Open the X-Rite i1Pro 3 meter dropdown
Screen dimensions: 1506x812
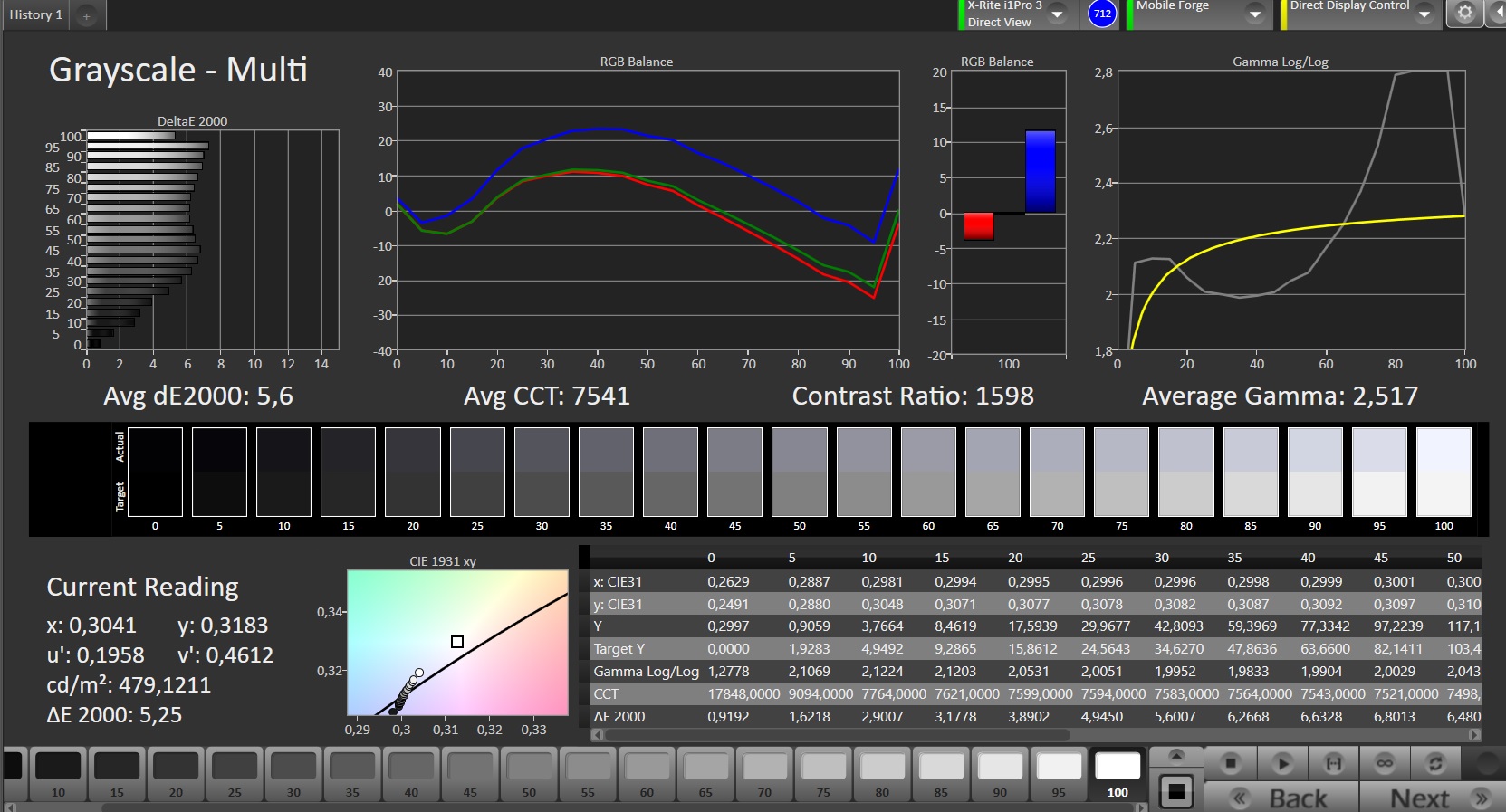point(1057,14)
